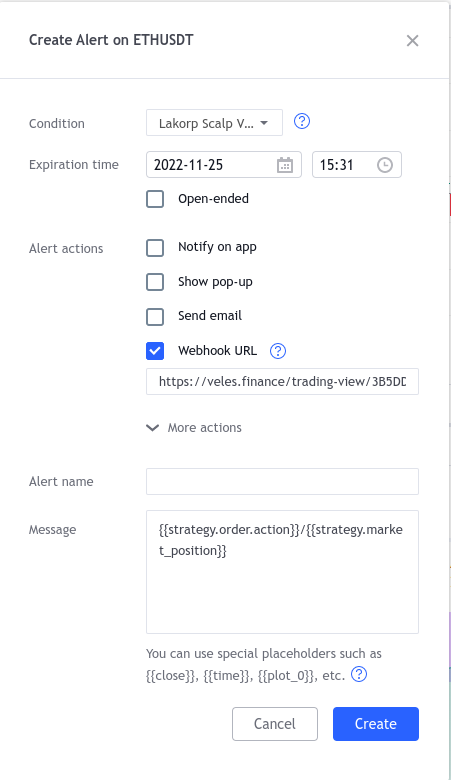Open the Lakorp Scalp condition dropdown
451x780 pixels.
coord(214,123)
